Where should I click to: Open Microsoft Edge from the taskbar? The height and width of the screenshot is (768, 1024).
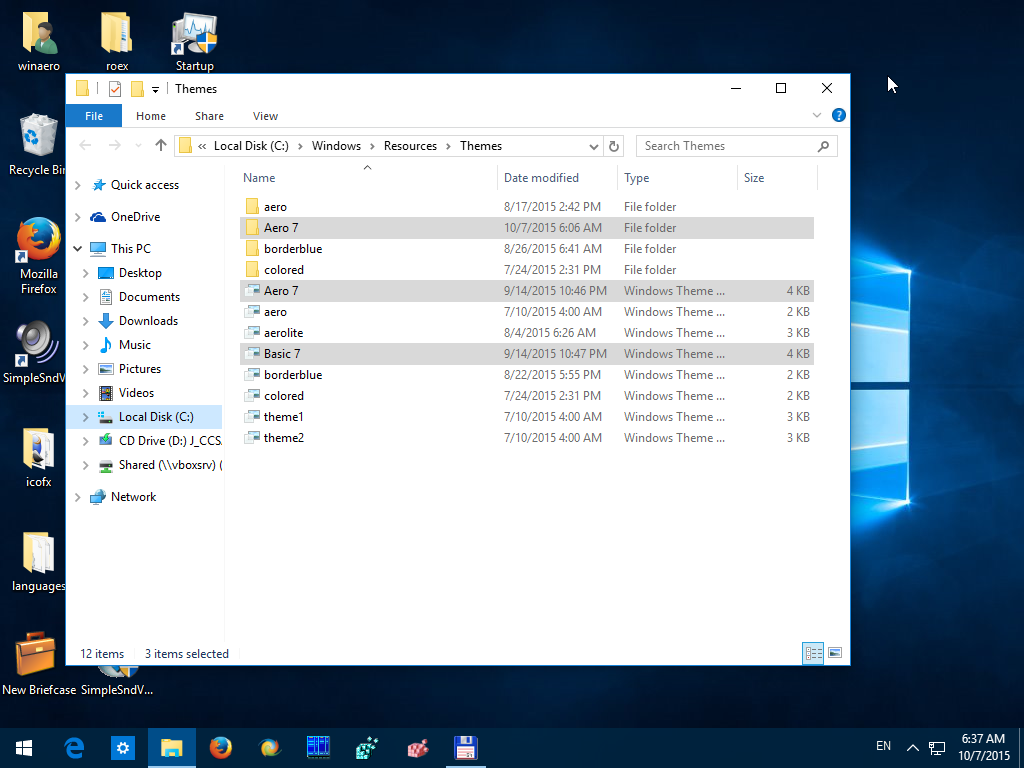click(73, 747)
